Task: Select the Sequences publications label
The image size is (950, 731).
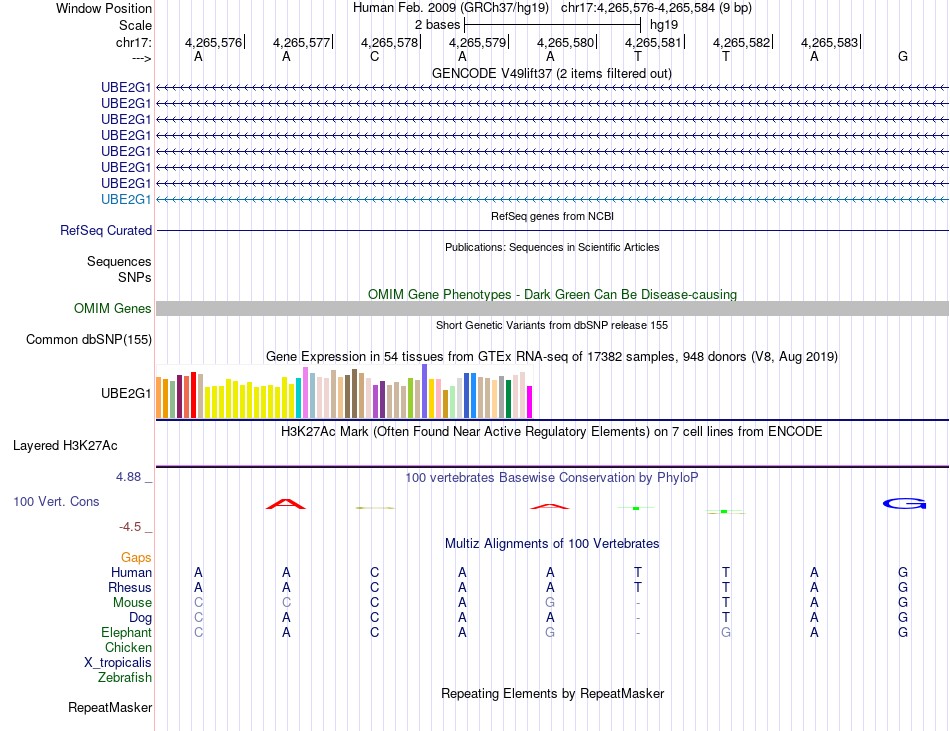Action: click(119, 262)
